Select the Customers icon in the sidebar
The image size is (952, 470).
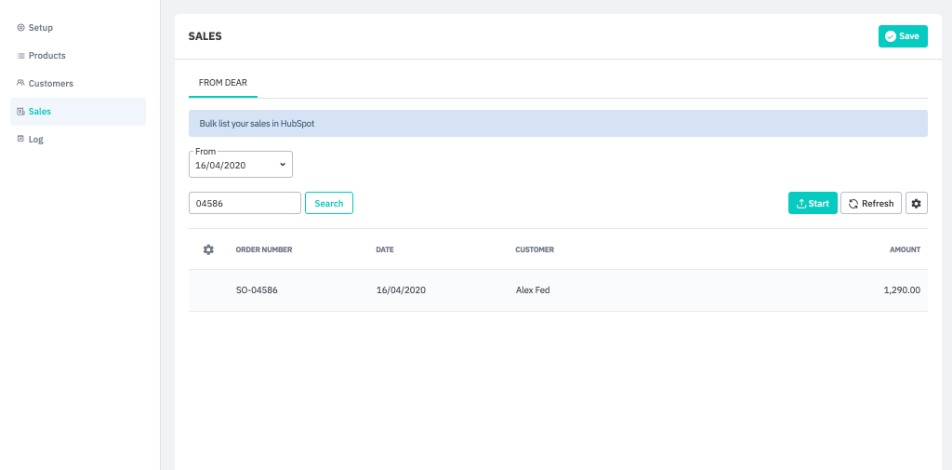pos(21,84)
